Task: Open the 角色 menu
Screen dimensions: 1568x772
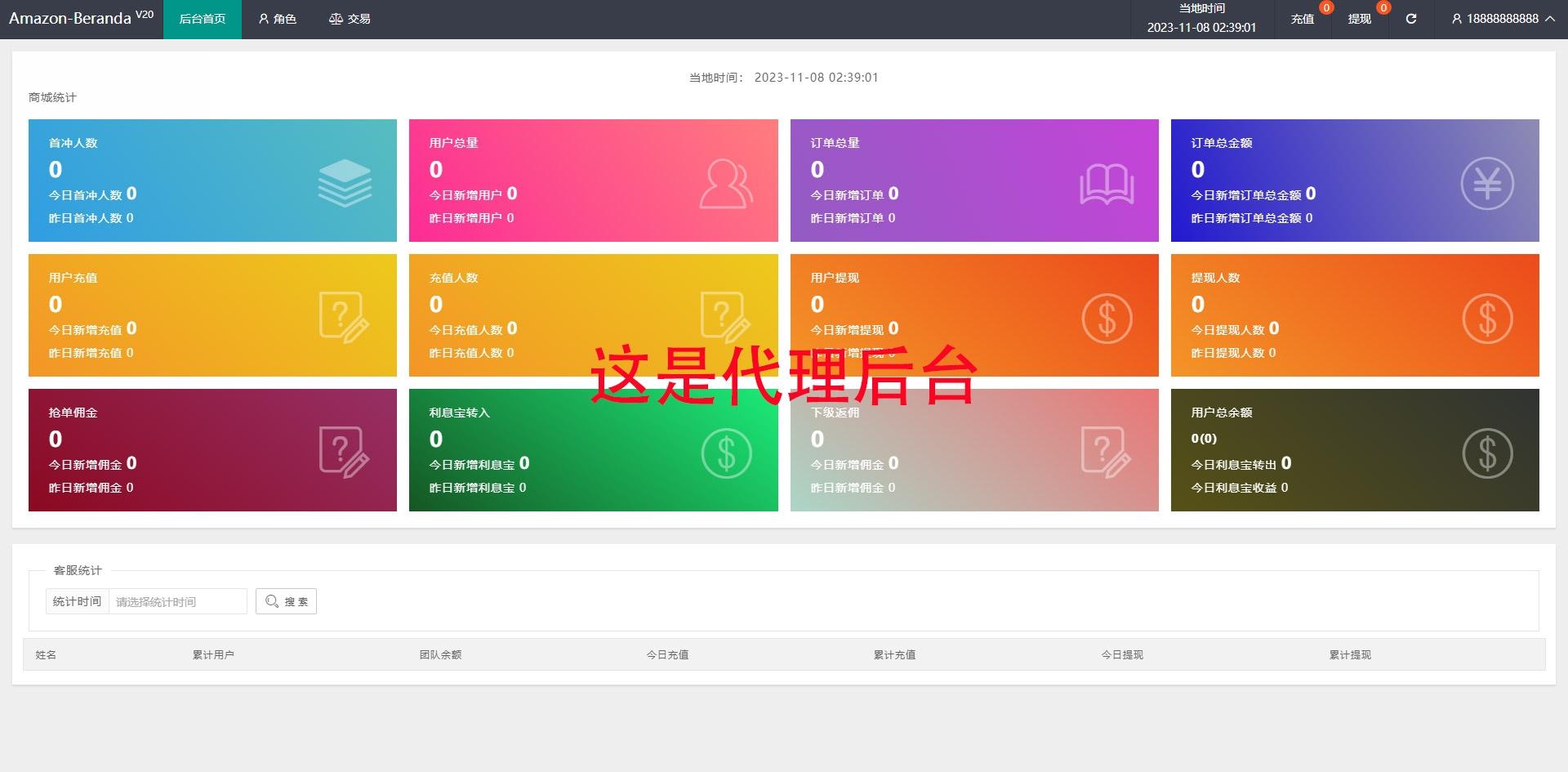Action: point(277,19)
